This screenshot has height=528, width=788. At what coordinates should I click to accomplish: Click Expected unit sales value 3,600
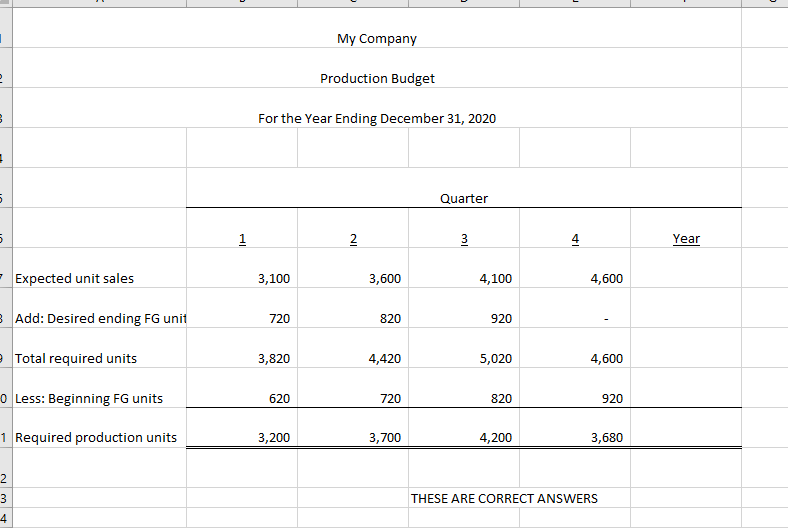coord(353,268)
